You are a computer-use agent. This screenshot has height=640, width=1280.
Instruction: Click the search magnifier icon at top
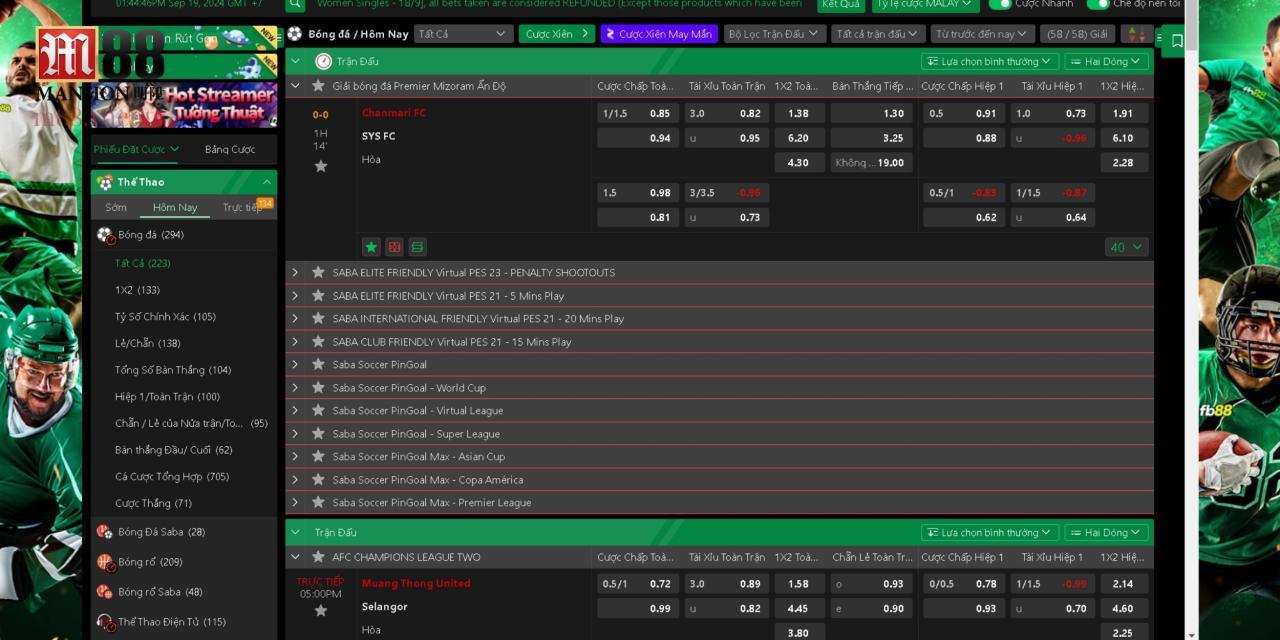click(295, 4)
